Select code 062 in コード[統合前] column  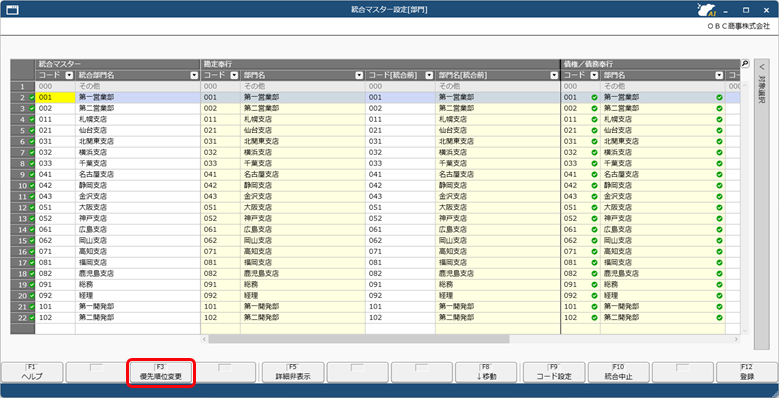[x=400, y=240]
